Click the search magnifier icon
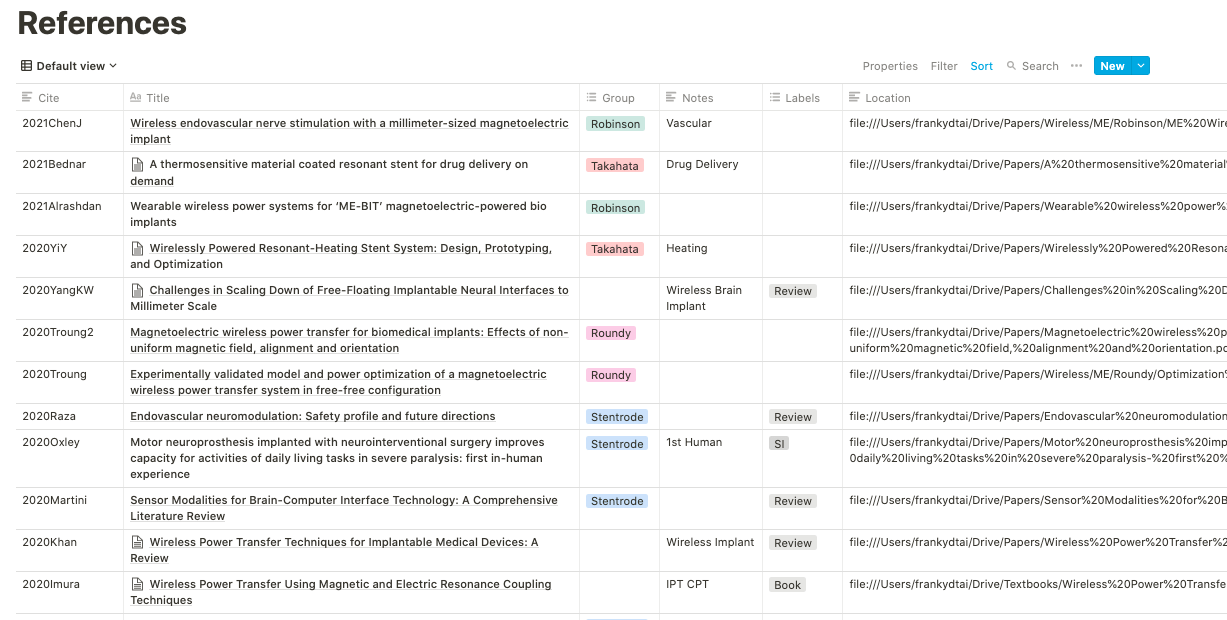 (1011, 66)
